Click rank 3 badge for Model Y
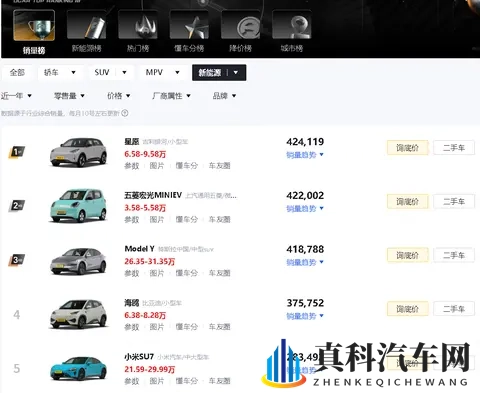 click(x=16, y=260)
